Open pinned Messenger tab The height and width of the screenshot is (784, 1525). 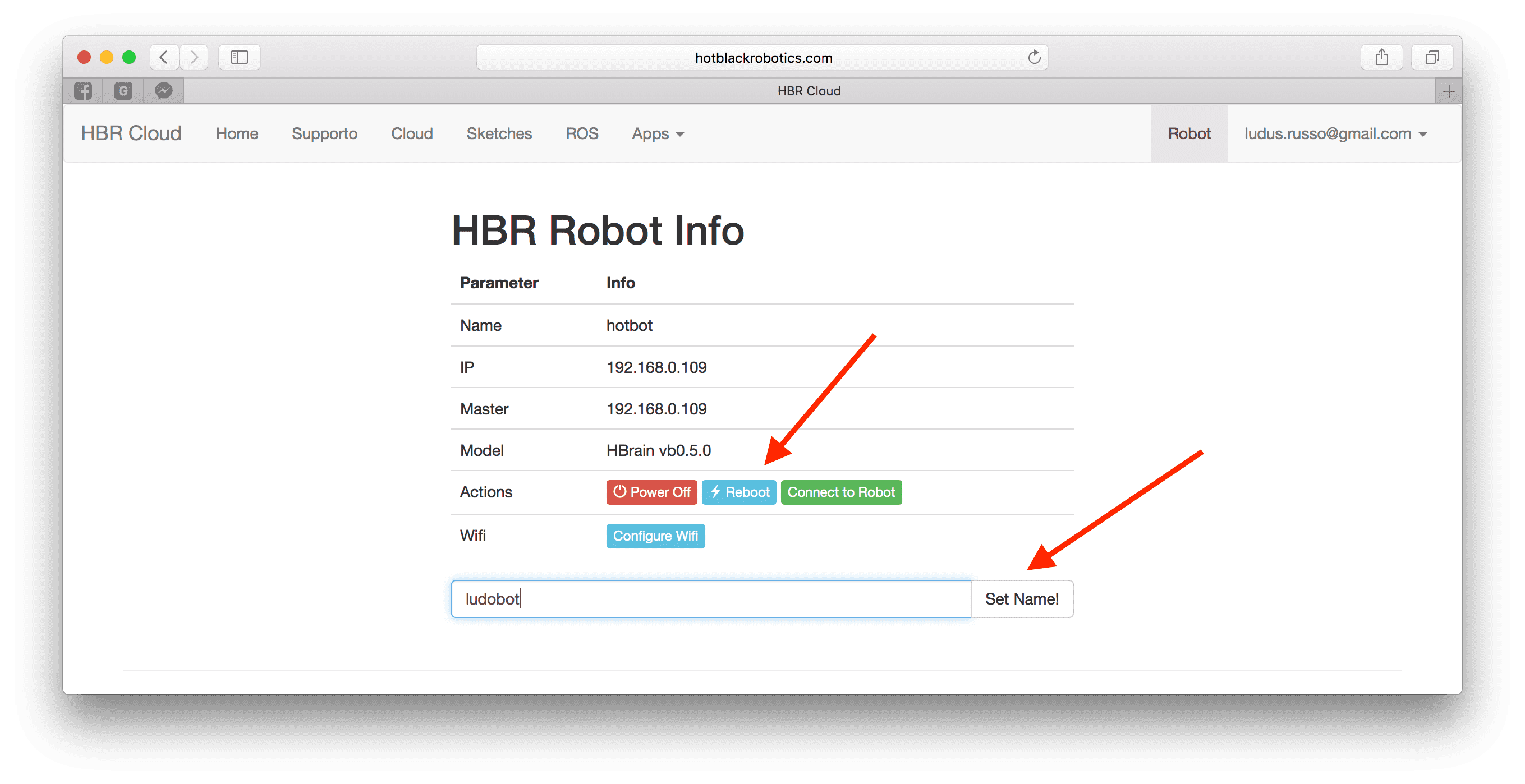163,90
